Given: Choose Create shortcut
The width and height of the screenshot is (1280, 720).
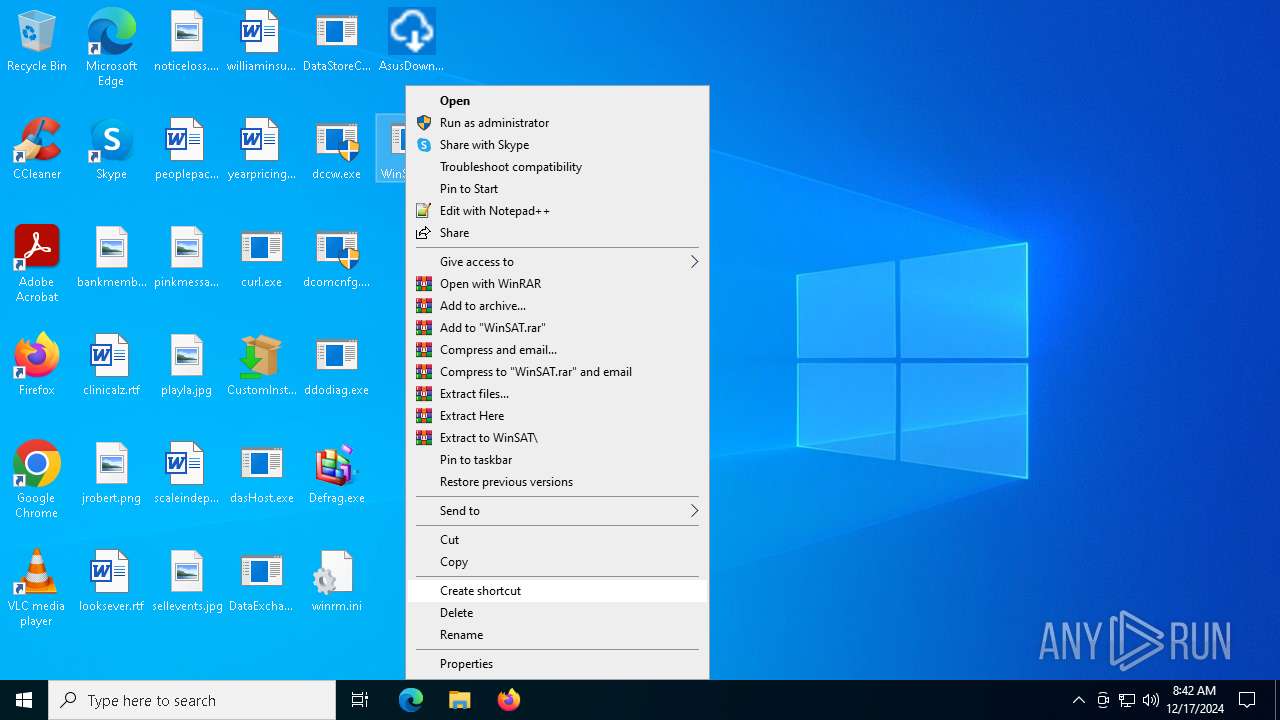Looking at the screenshot, I should point(557,591).
